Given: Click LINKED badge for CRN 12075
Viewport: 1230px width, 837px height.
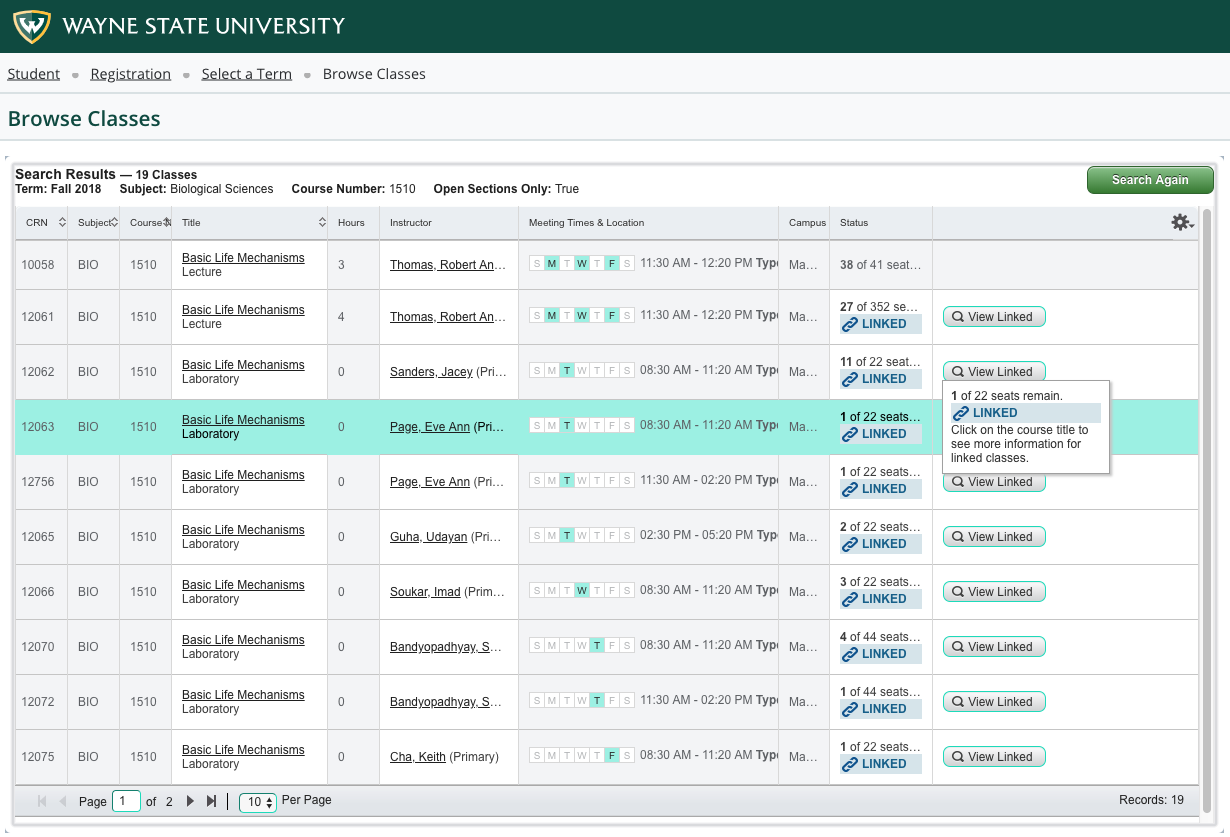Looking at the screenshot, I should coord(881,764).
